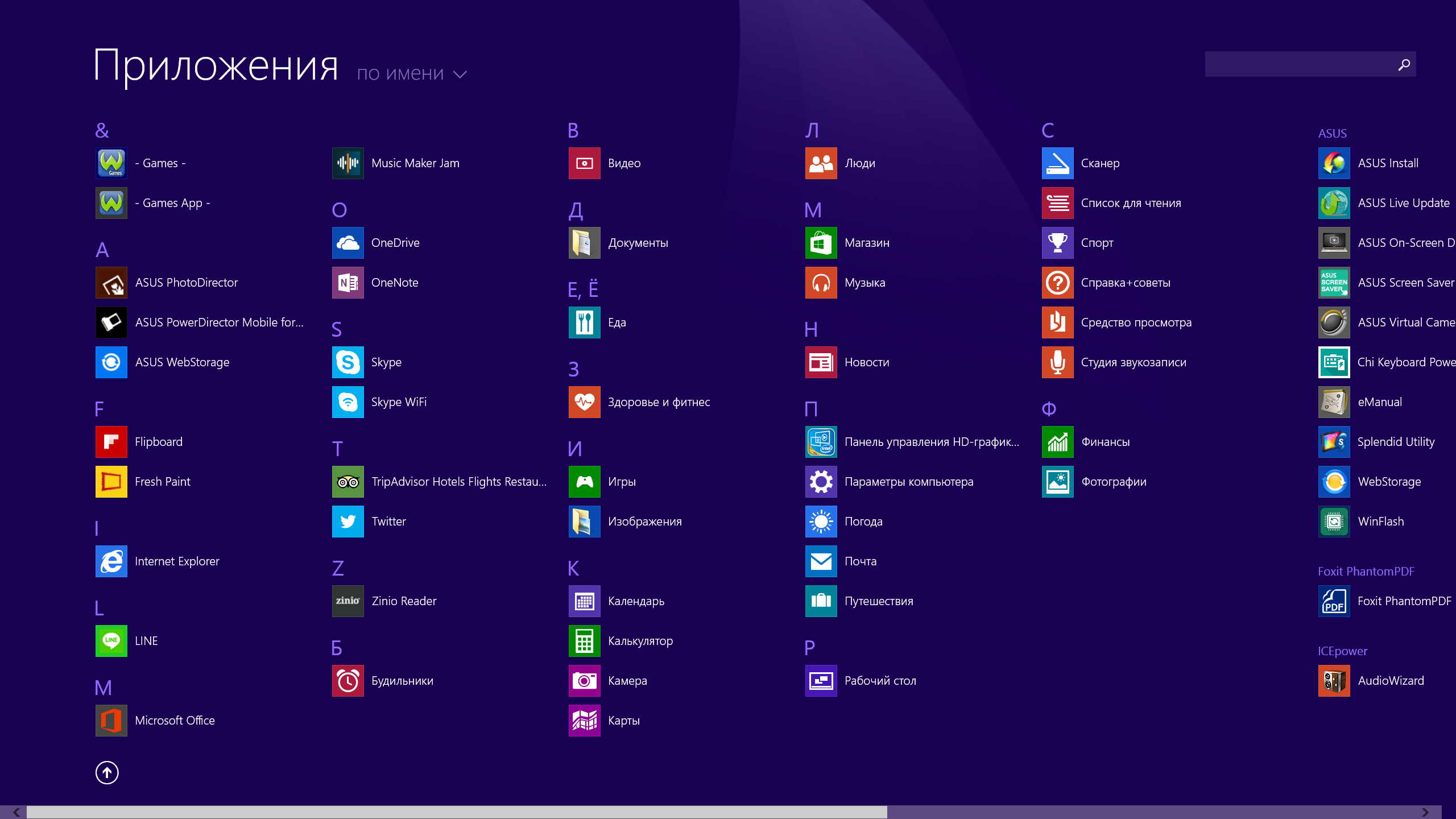Launch the LINE chat icon
The height and width of the screenshot is (819, 1456).
point(111,641)
